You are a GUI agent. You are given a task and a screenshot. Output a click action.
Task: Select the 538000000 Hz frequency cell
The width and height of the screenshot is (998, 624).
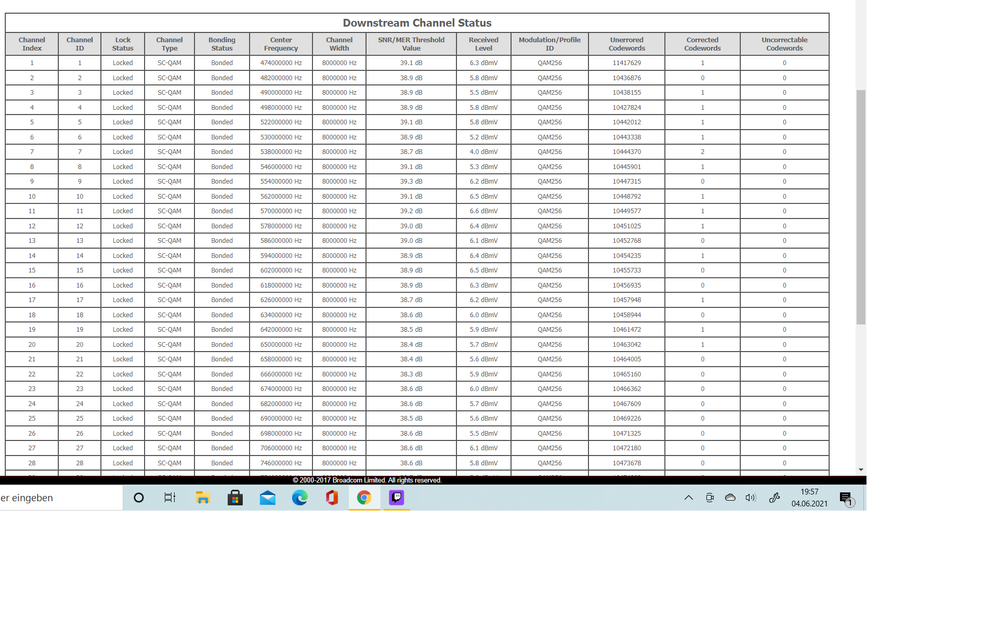point(281,152)
